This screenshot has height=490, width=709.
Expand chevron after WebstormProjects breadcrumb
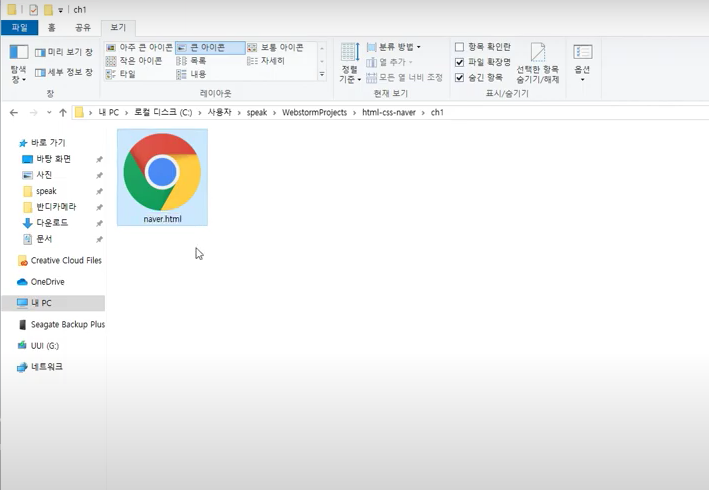click(354, 113)
